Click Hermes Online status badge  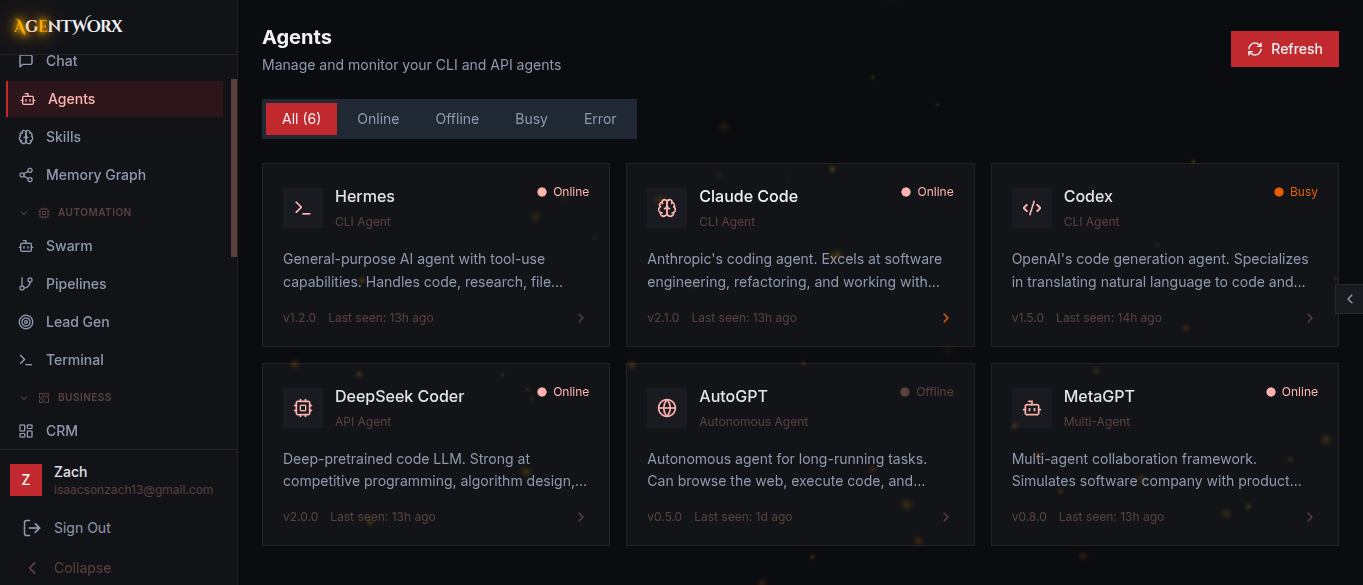click(x=563, y=192)
